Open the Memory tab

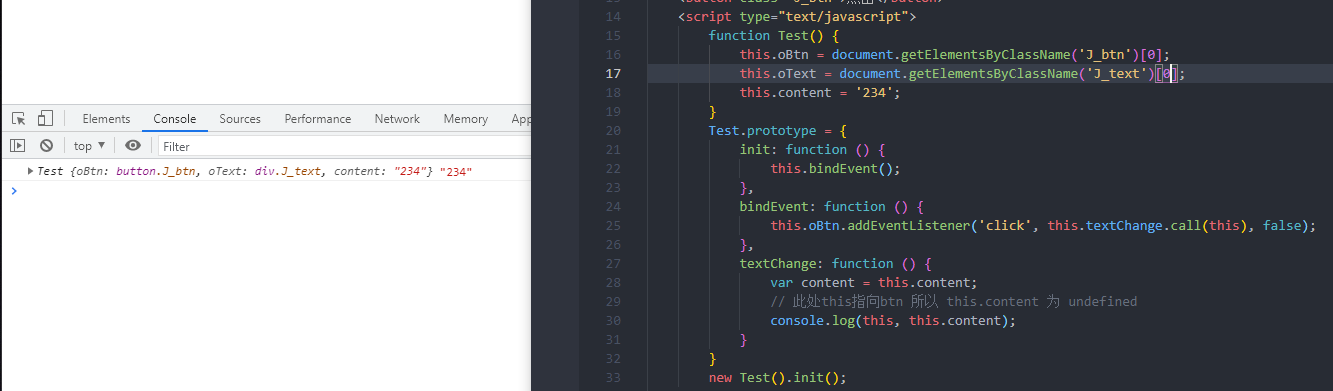(x=465, y=119)
